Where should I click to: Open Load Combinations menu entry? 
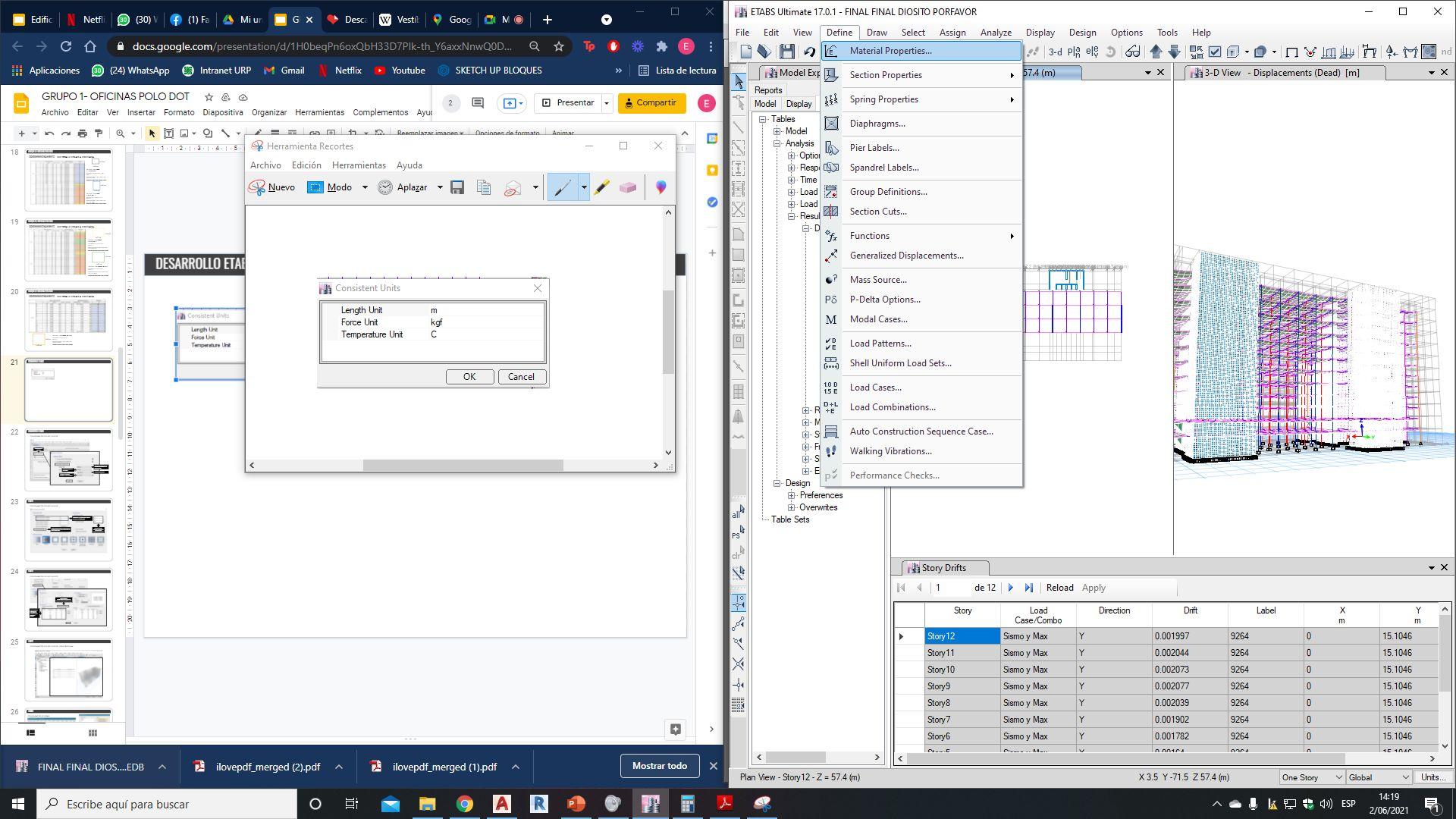(x=892, y=407)
